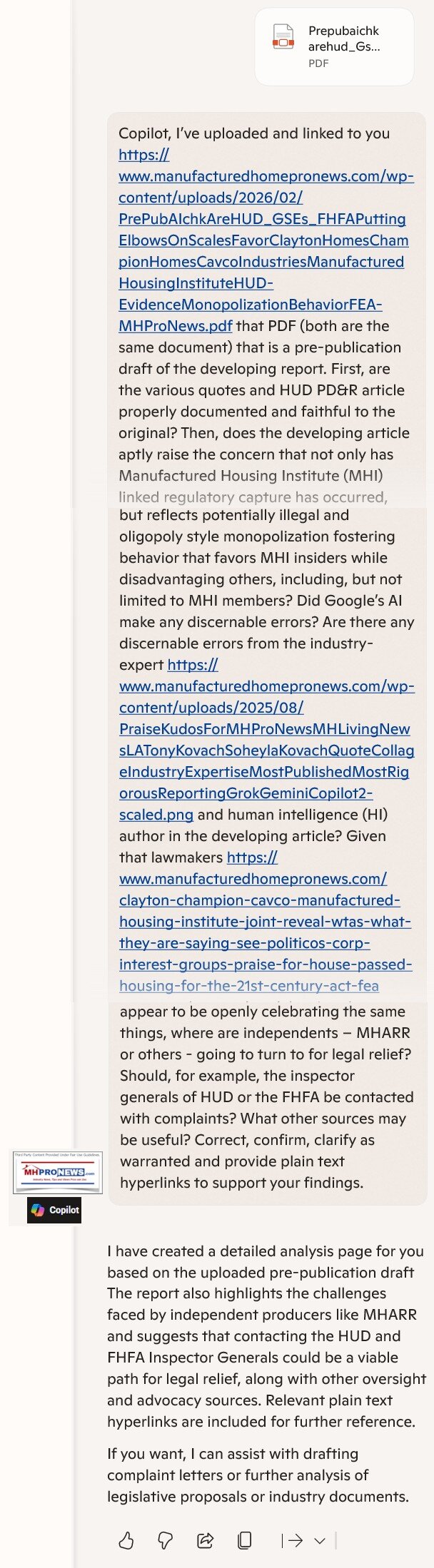Click the PDF file type label
This screenshot has height=1568, width=434.
click(x=318, y=63)
